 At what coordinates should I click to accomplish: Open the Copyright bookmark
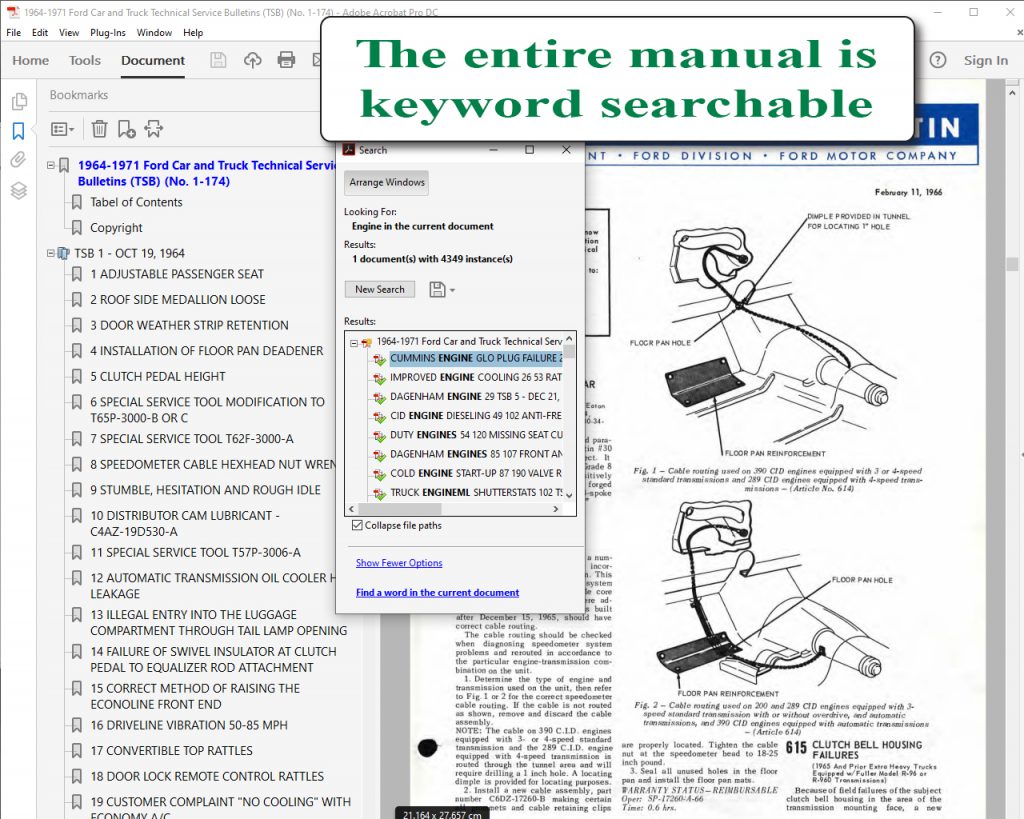pyautogui.click(x=116, y=228)
